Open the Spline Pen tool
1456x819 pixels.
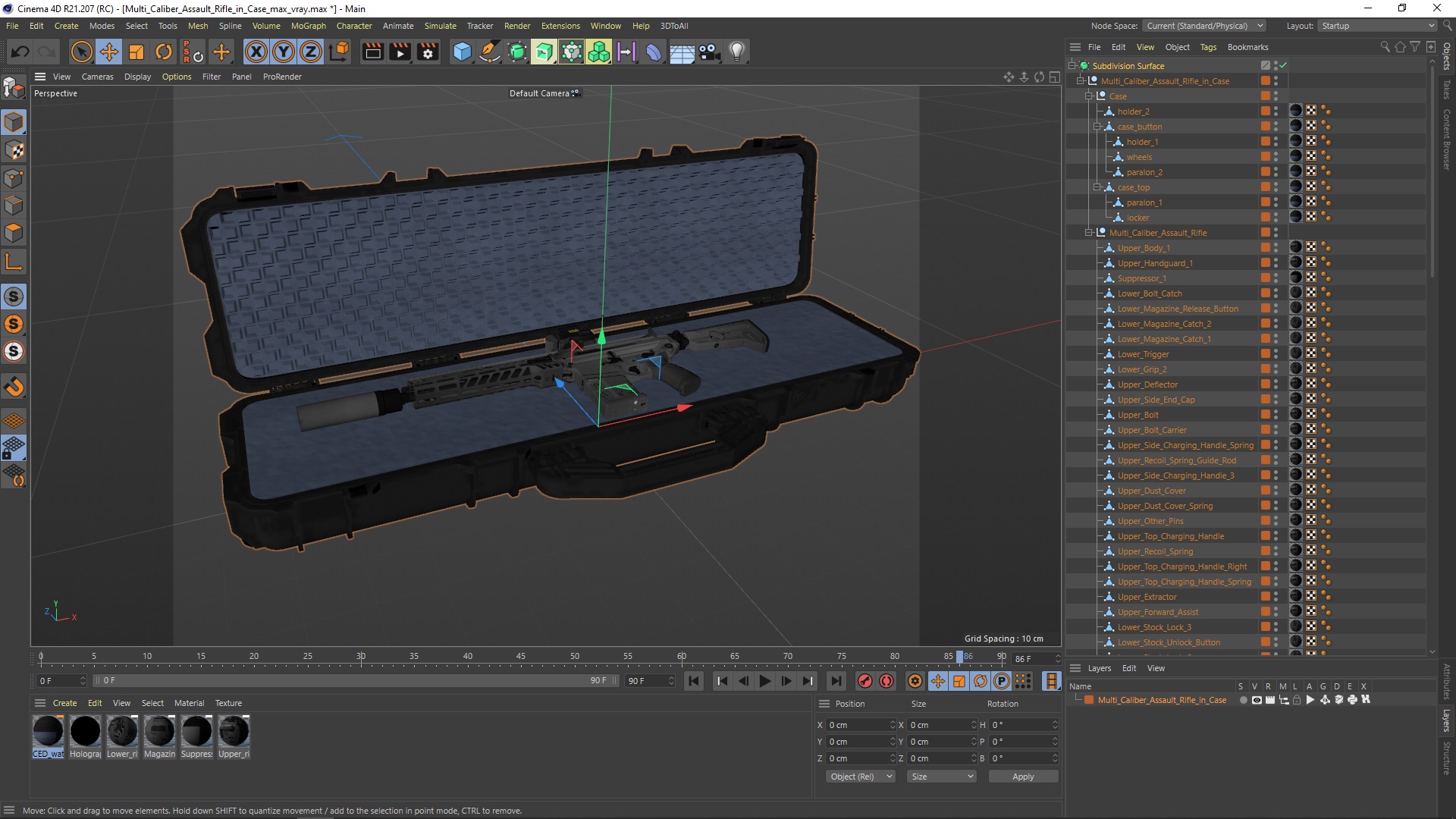pos(490,52)
